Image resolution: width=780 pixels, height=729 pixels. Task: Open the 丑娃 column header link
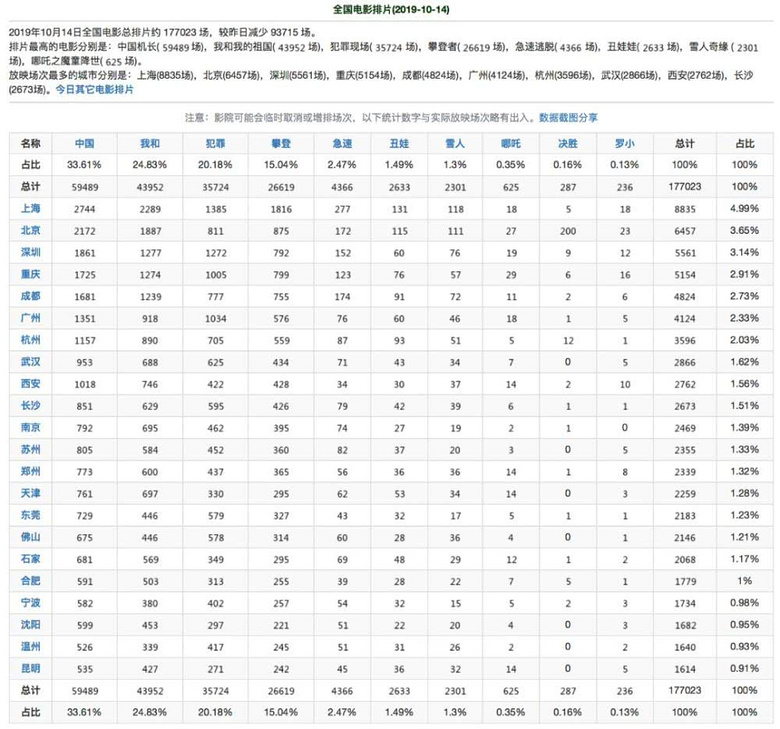click(x=399, y=143)
